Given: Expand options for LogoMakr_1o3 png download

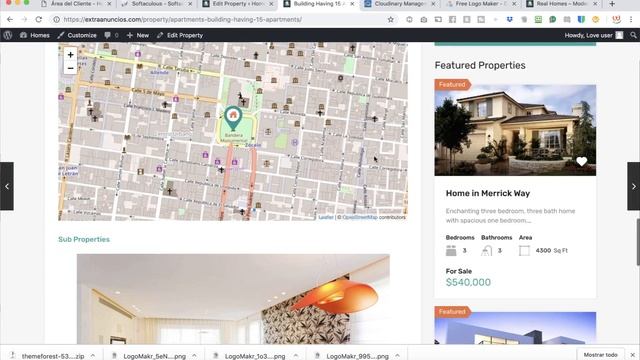Looking at the screenshot, I should [x=296, y=356].
